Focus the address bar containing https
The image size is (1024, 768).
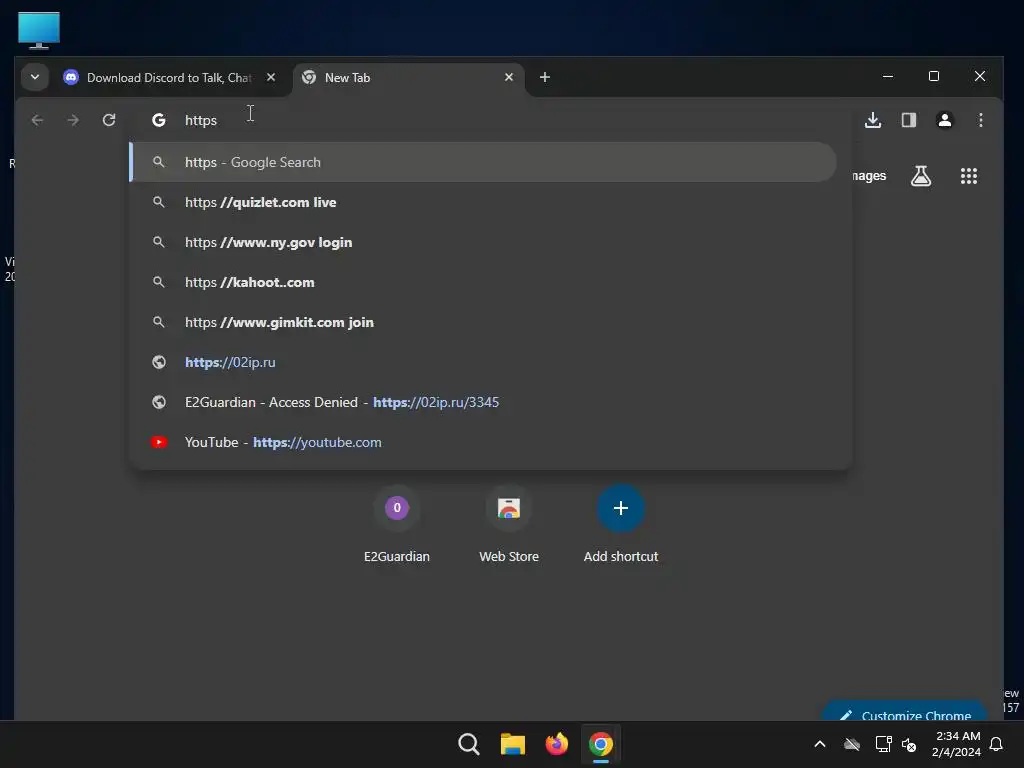(490, 120)
